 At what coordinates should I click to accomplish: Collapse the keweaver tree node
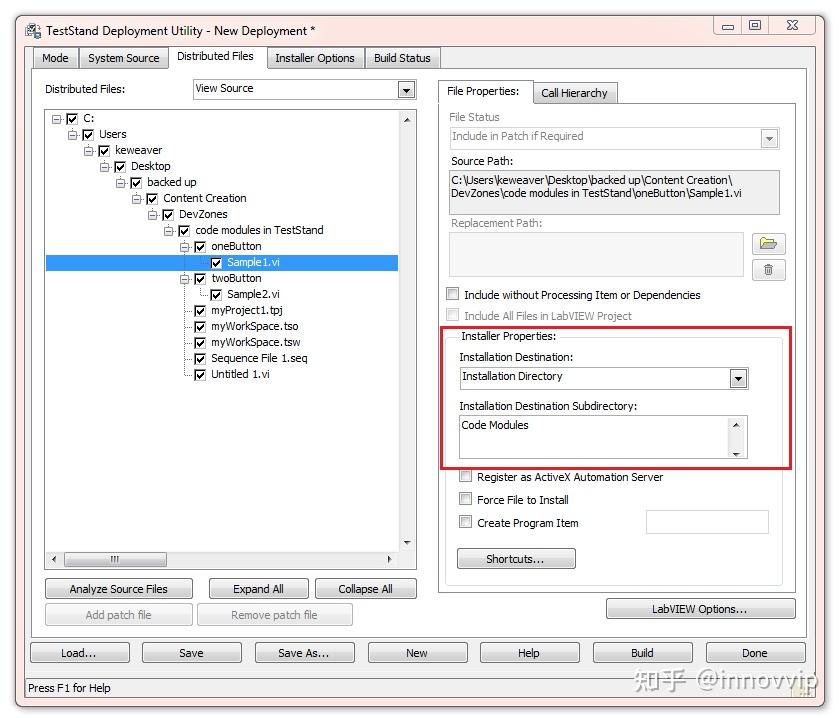pos(89,151)
